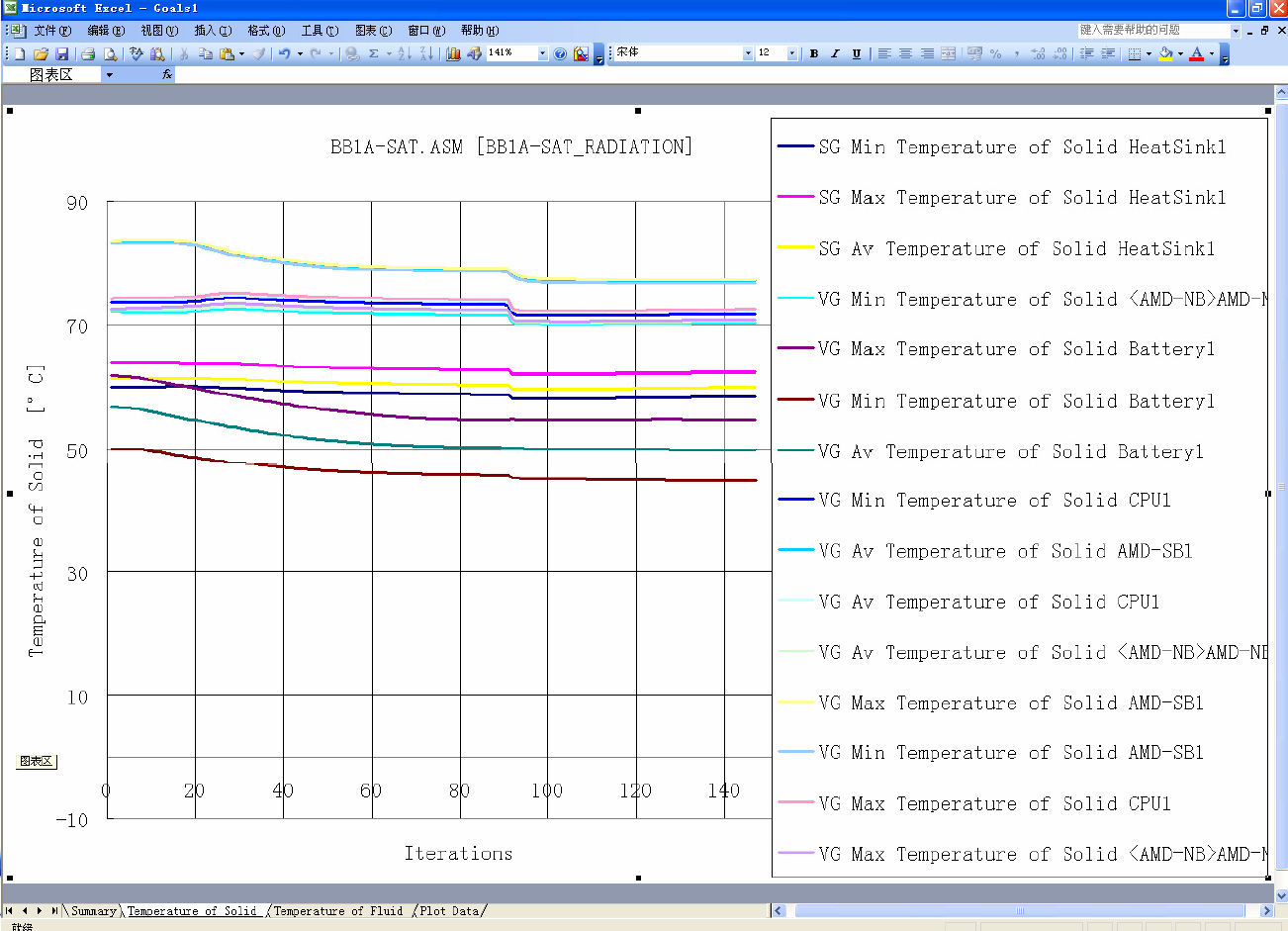Increase indent icon in formatting toolbar
Image resolution: width=1288 pixels, height=931 pixels.
tap(1108, 53)
